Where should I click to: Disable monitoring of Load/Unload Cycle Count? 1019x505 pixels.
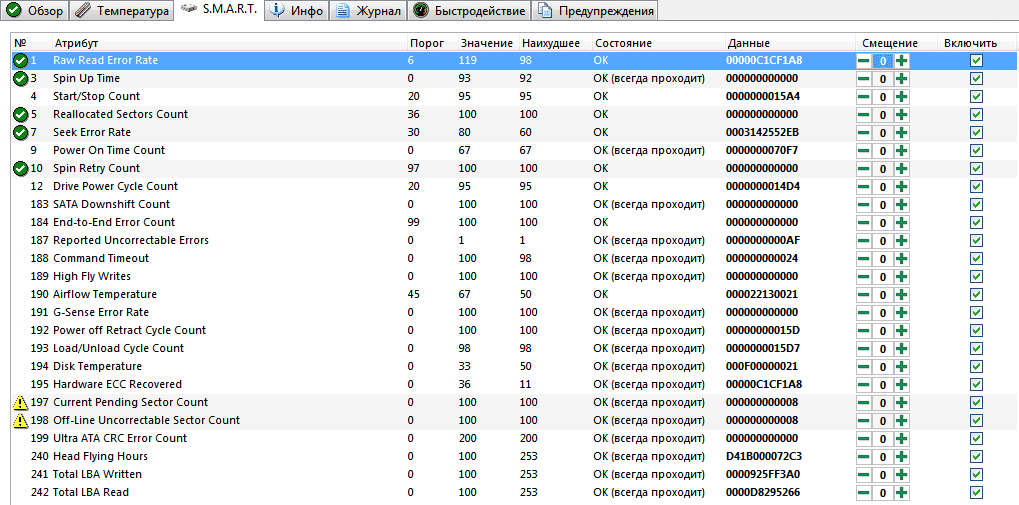976,348
